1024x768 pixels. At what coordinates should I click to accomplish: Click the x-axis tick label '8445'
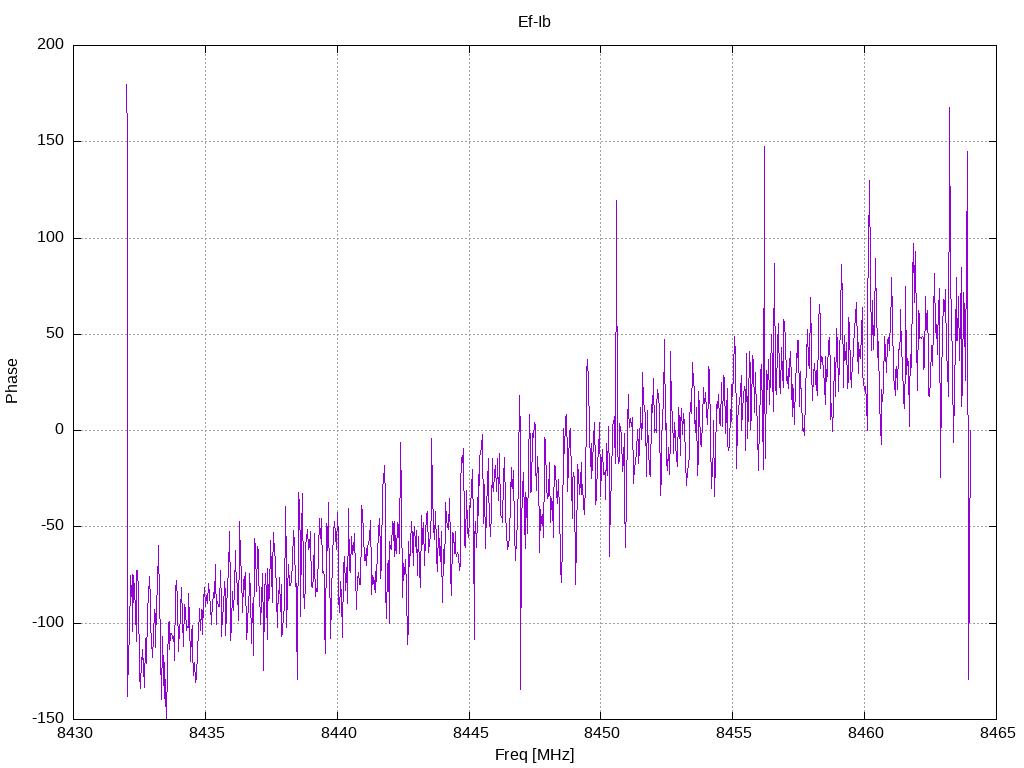tap(470, 733)
